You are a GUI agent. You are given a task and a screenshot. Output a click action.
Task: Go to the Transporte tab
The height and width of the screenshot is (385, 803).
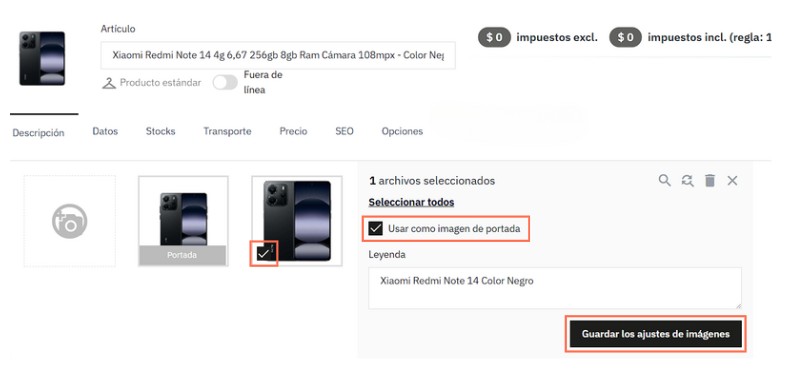click(227, 132)
